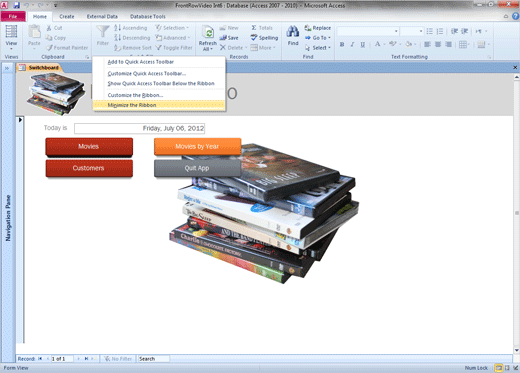Click the Save record icon

pos(223,38)
